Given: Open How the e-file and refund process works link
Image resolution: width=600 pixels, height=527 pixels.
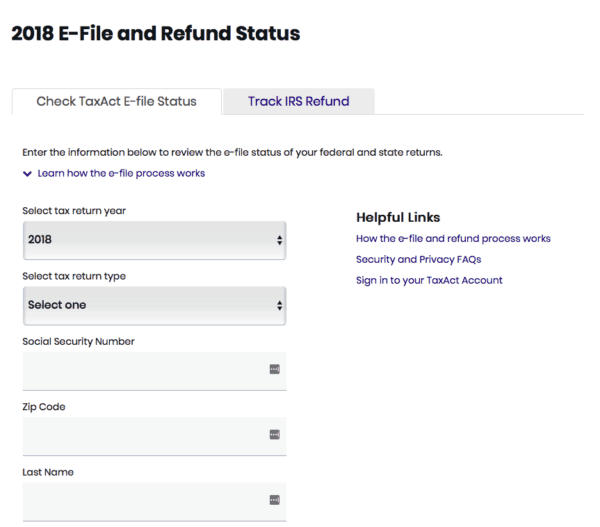Looking at the screenshot, I should click(x=453, y=238).
